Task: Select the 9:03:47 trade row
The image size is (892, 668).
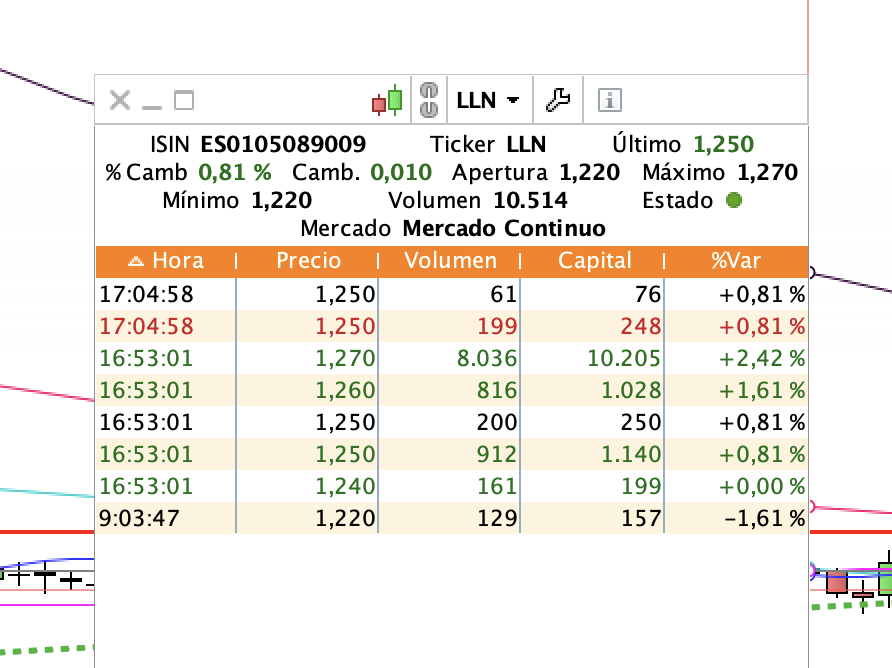Action: pos(452,518)
